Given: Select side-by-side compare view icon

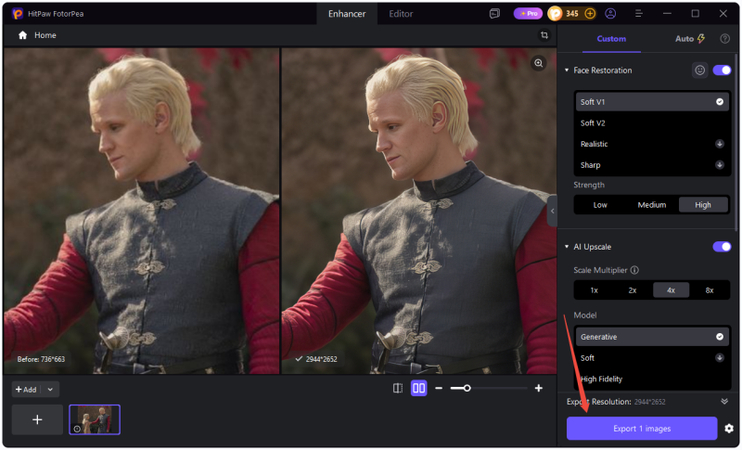Looking at the screenshot, I should click(419, 388).
